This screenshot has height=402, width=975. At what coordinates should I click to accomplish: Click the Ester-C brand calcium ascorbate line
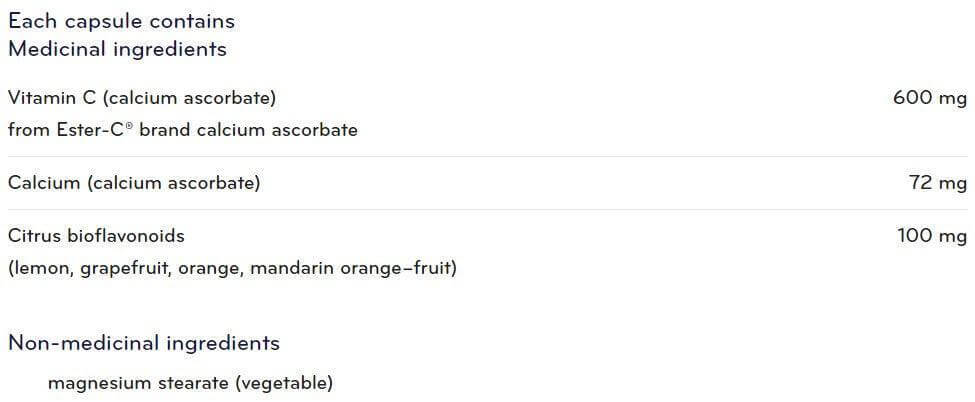pos(183,130)
